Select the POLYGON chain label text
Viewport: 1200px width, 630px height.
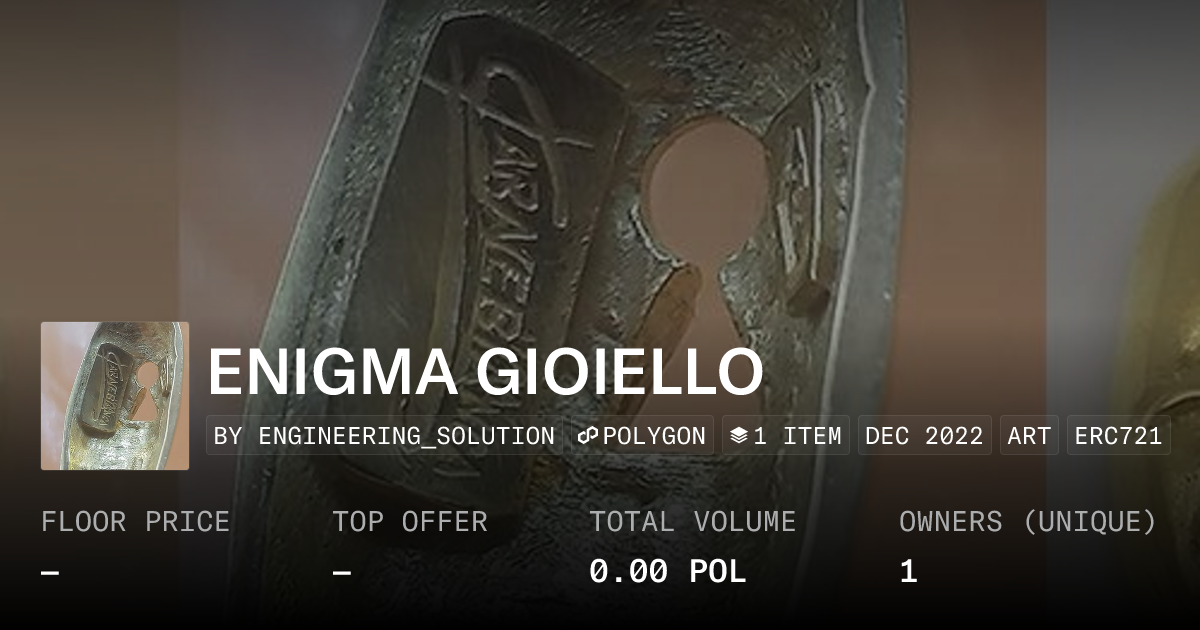click(654, 436)
